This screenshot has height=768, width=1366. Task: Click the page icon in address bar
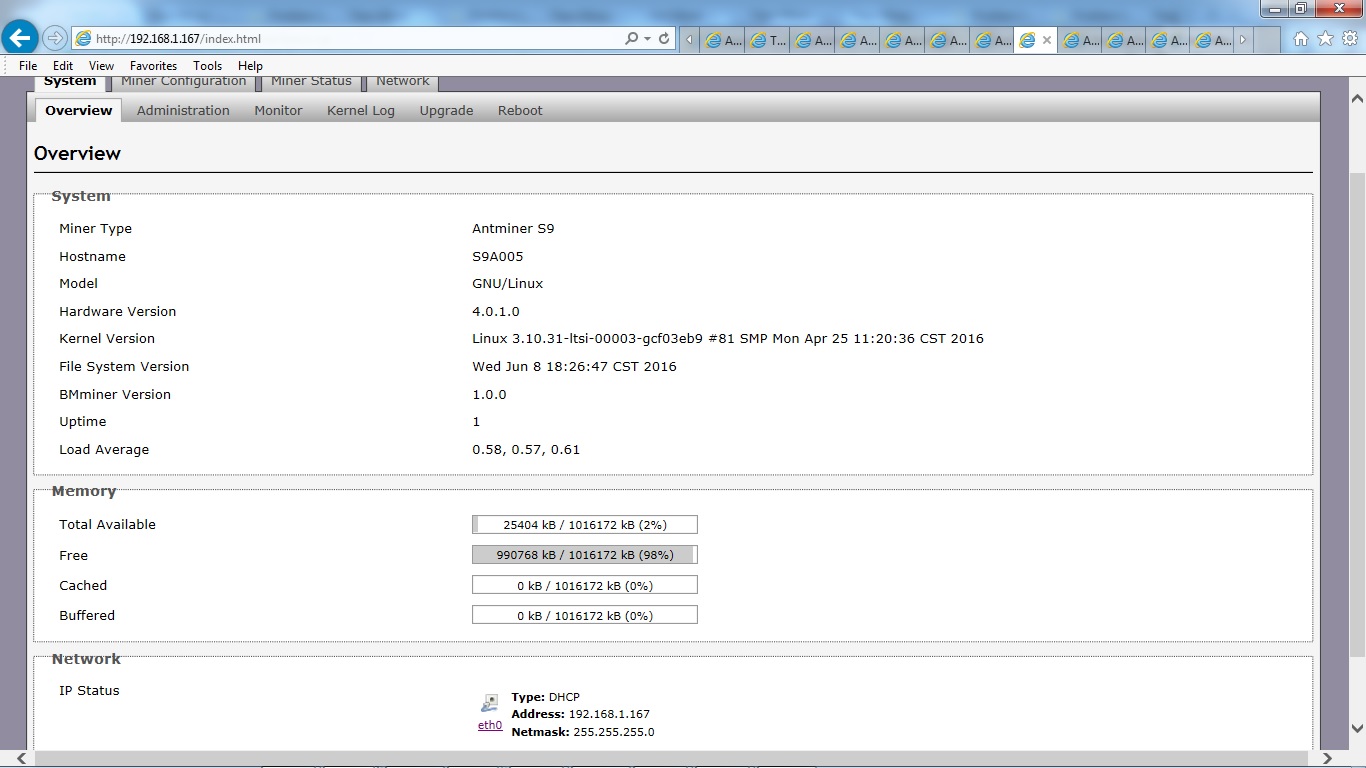pyautogui.click(x=84, y=38)
